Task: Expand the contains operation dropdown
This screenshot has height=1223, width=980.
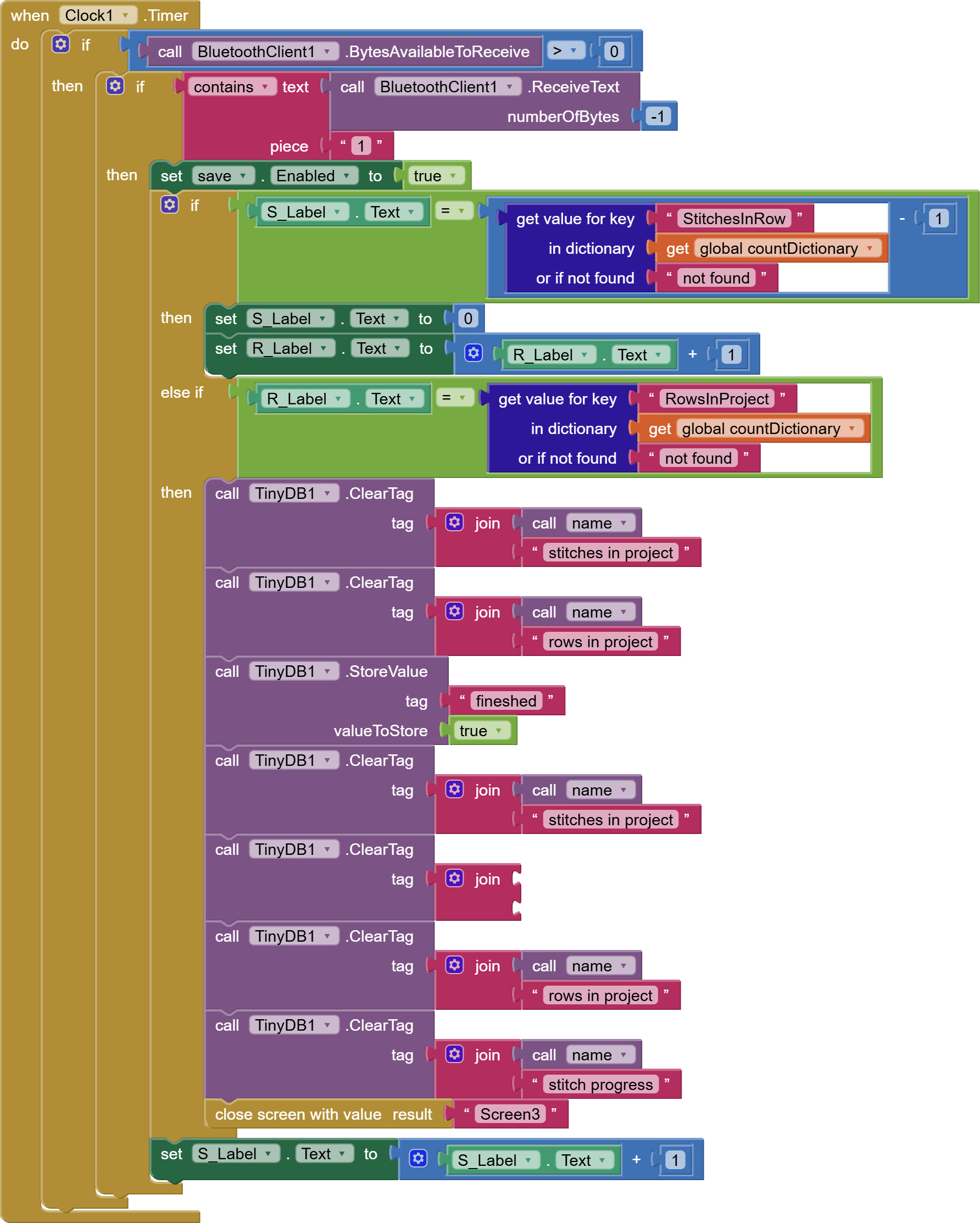Action: pyautogui.click(x=230, y=87)
